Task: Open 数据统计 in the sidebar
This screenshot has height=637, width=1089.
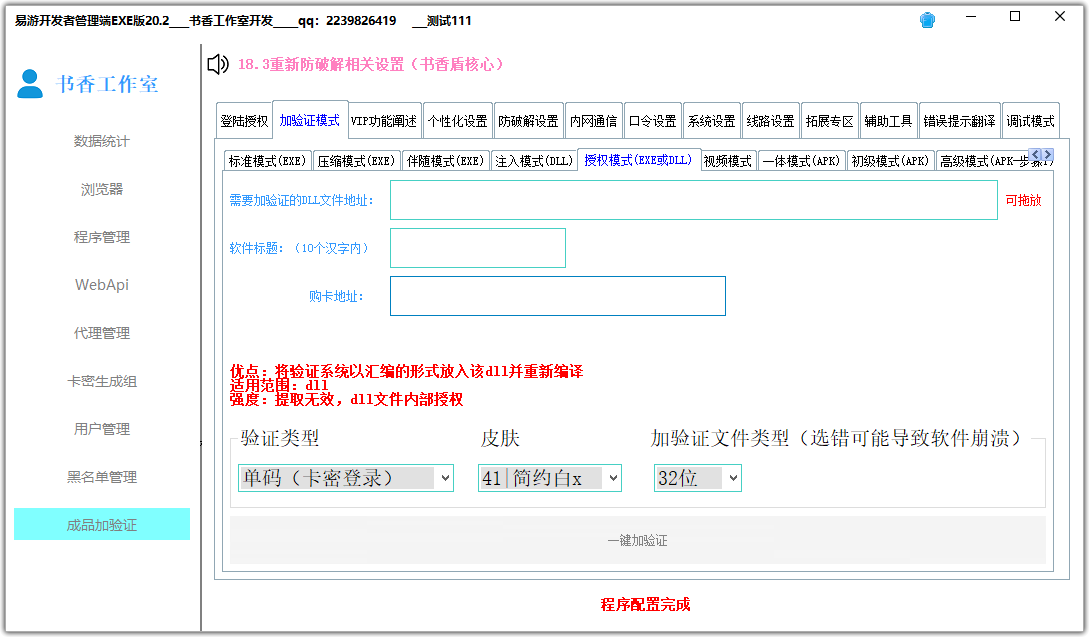Action: (101, 141)
